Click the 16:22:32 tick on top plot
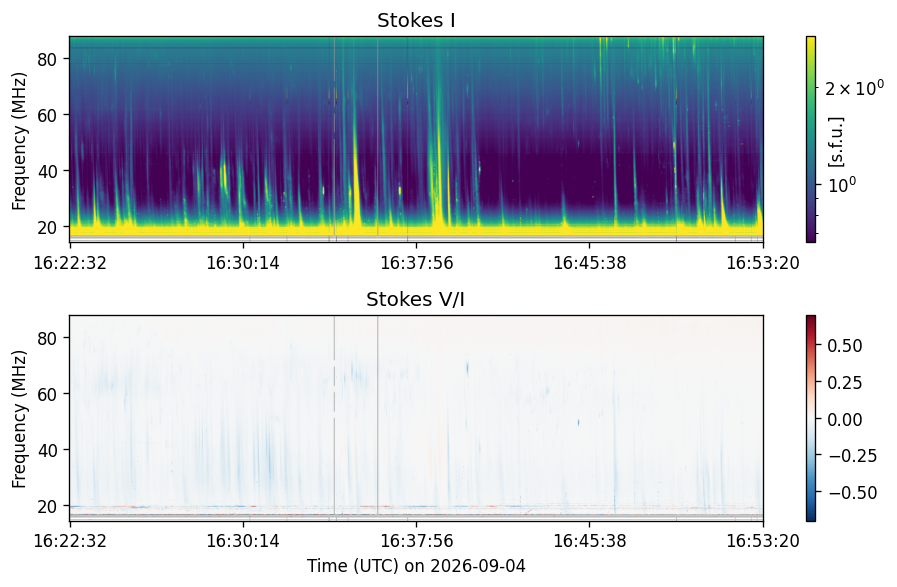897x587 pixels. (x=70, y=263)
